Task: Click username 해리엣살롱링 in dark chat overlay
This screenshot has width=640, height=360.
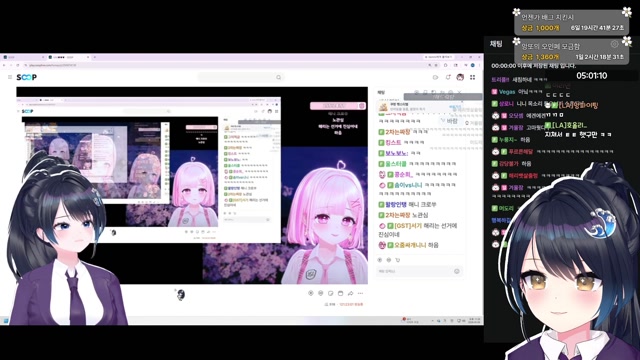Action: (523, 176)
